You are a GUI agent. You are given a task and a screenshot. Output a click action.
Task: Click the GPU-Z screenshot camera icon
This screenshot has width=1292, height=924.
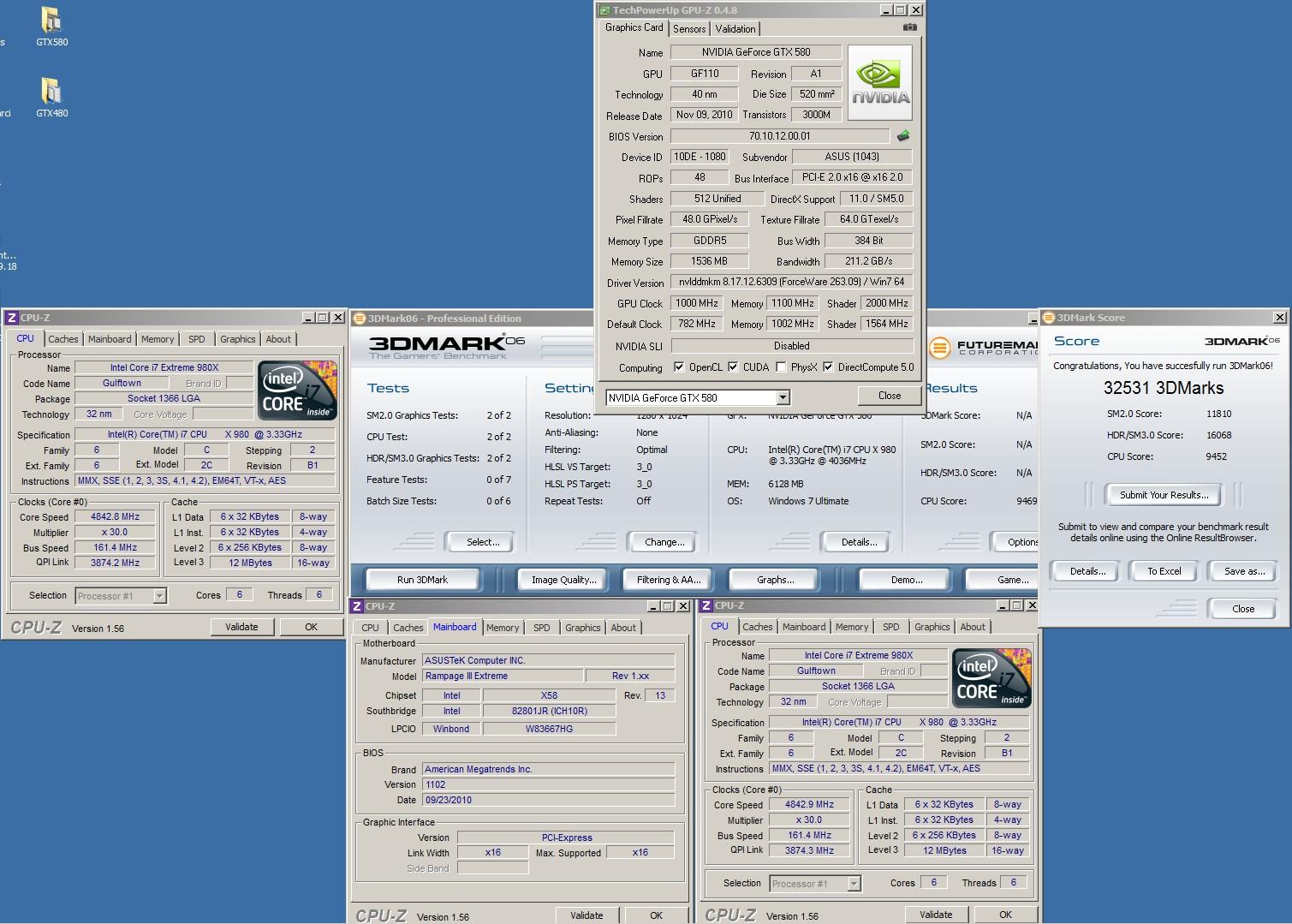coord(909,28)
